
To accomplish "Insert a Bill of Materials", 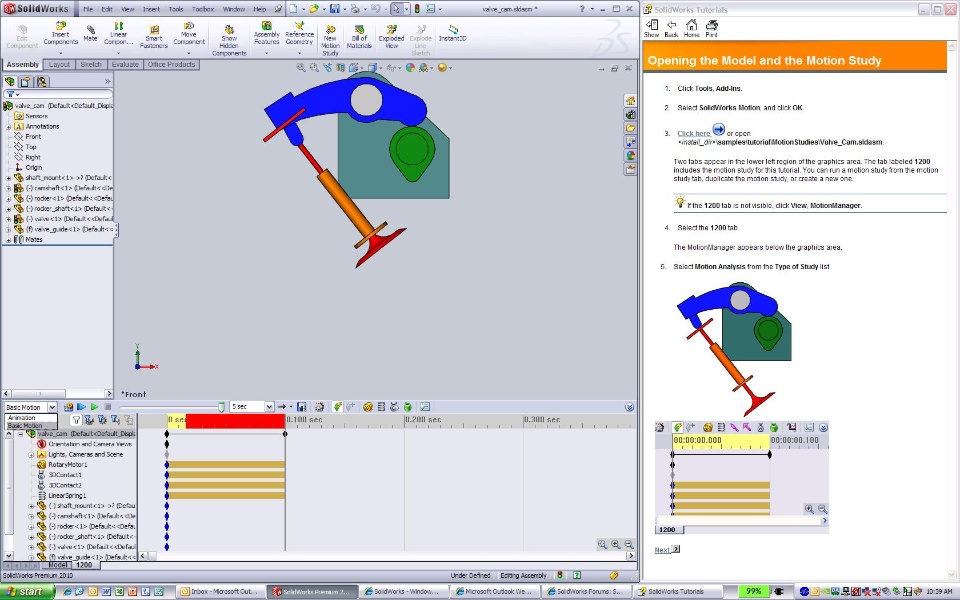I will tap(359, 37).
